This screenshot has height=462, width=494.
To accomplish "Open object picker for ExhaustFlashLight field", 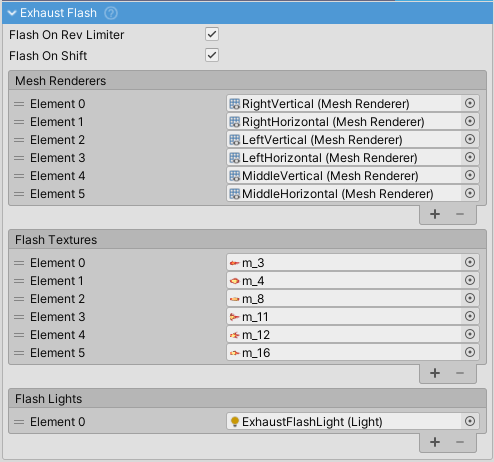I will click(470, 421).
